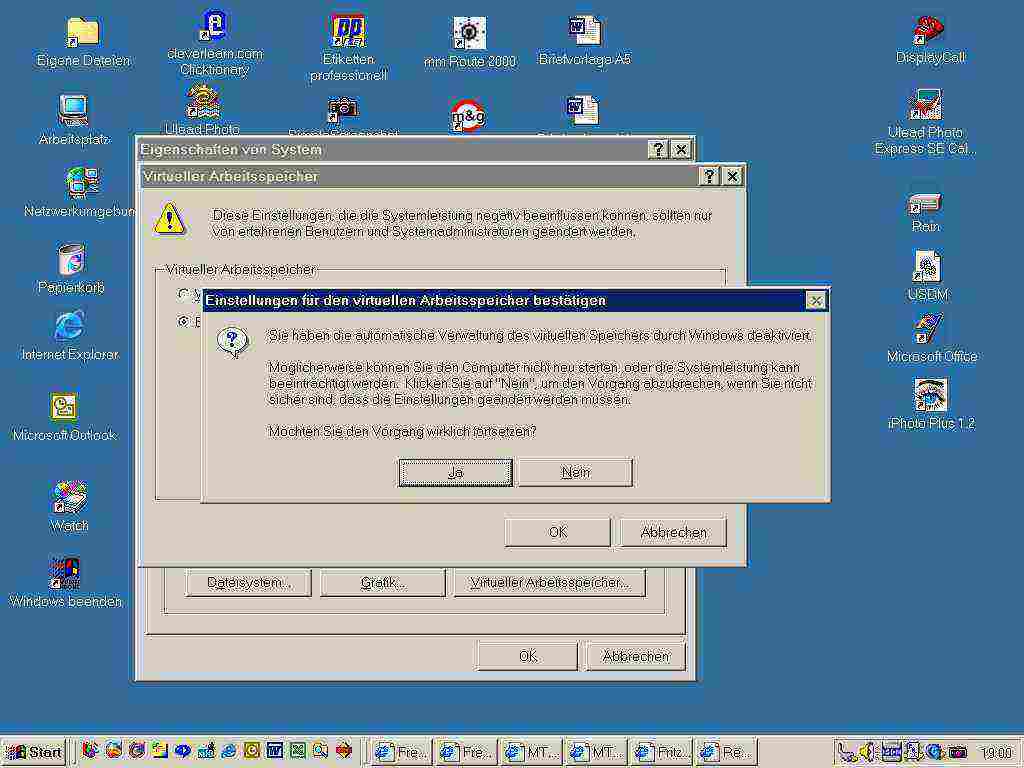The height and width of the screenshot is (768, 1024).
Task: Click the Internet Explorer quick launch icon
Action: [x=229, y=751]
